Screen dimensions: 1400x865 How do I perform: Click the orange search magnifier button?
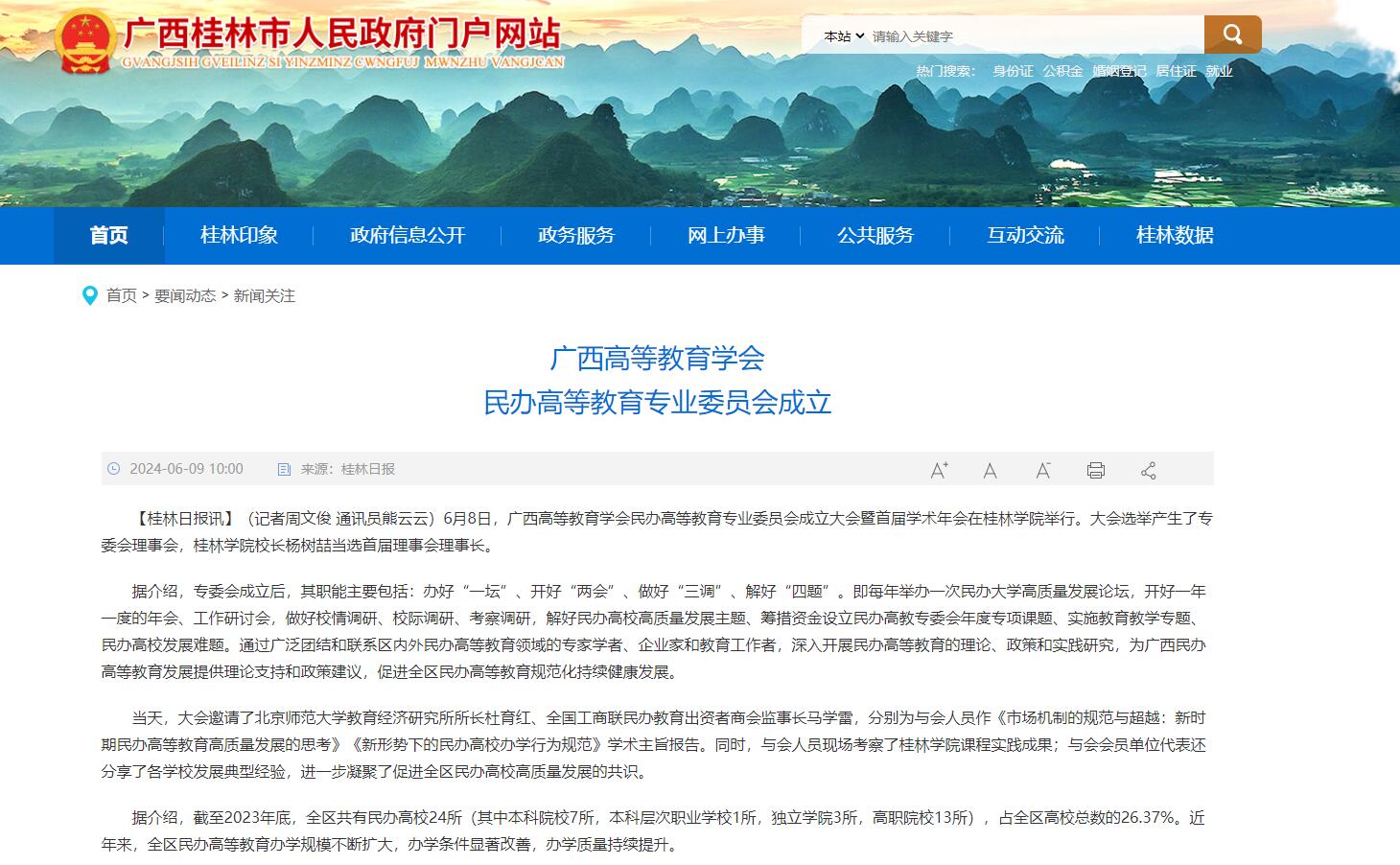pyautogui.click(x=1232, y=35)
